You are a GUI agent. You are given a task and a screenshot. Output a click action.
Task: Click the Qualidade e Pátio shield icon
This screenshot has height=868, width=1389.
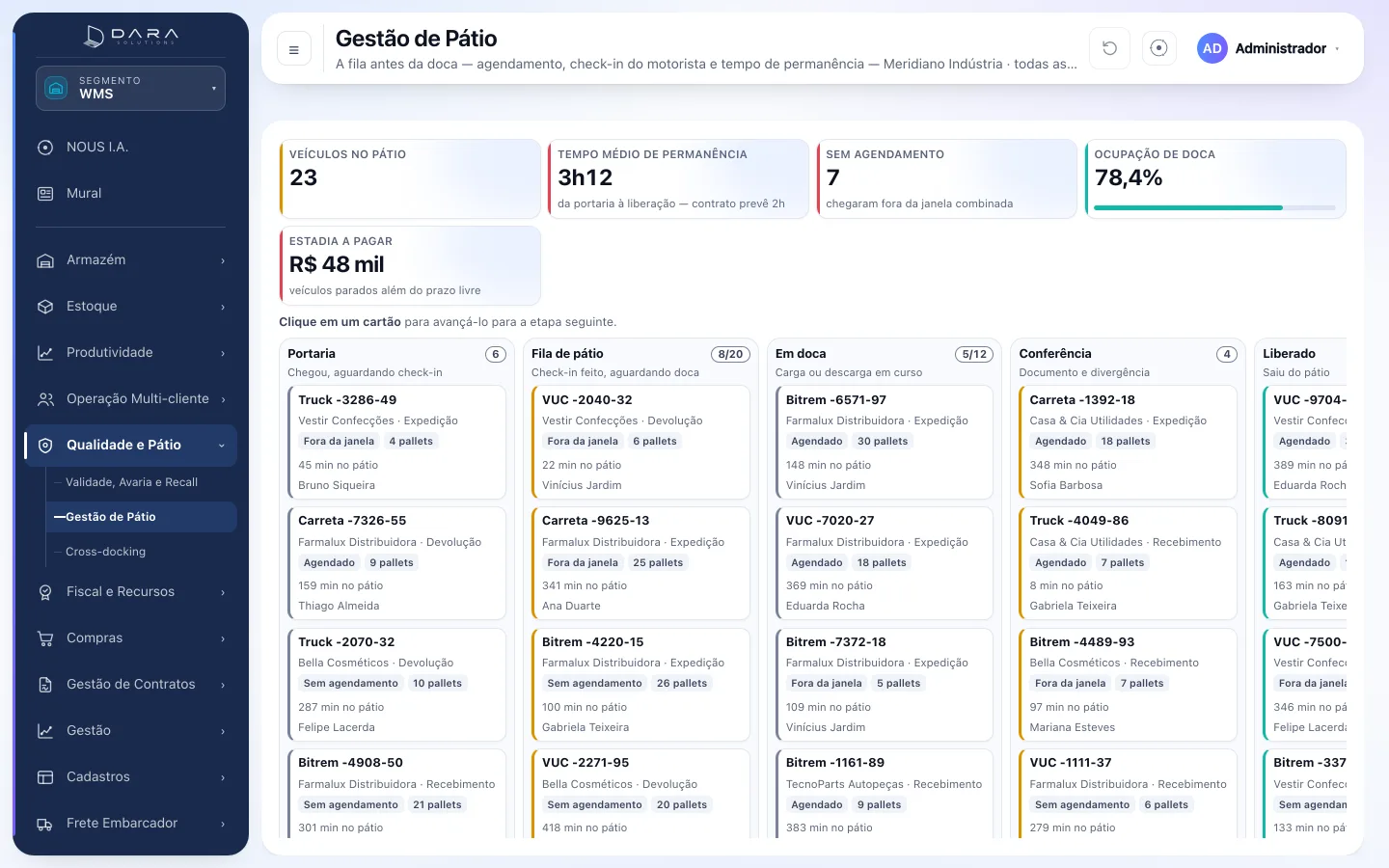45,446
